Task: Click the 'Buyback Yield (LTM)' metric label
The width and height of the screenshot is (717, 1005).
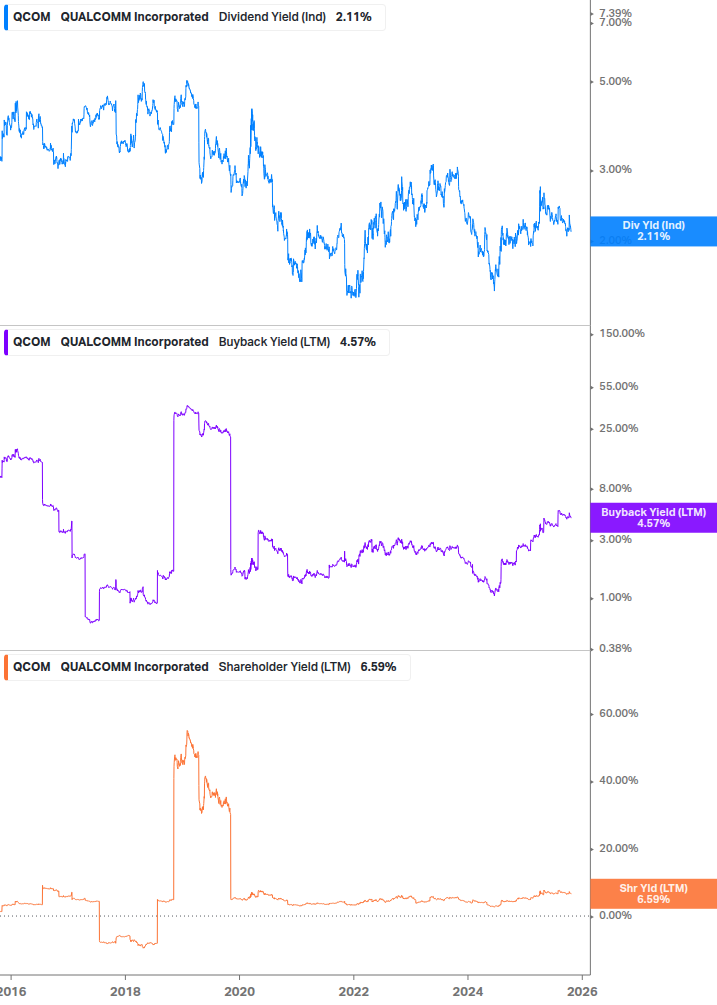Action: coord(275,342)
